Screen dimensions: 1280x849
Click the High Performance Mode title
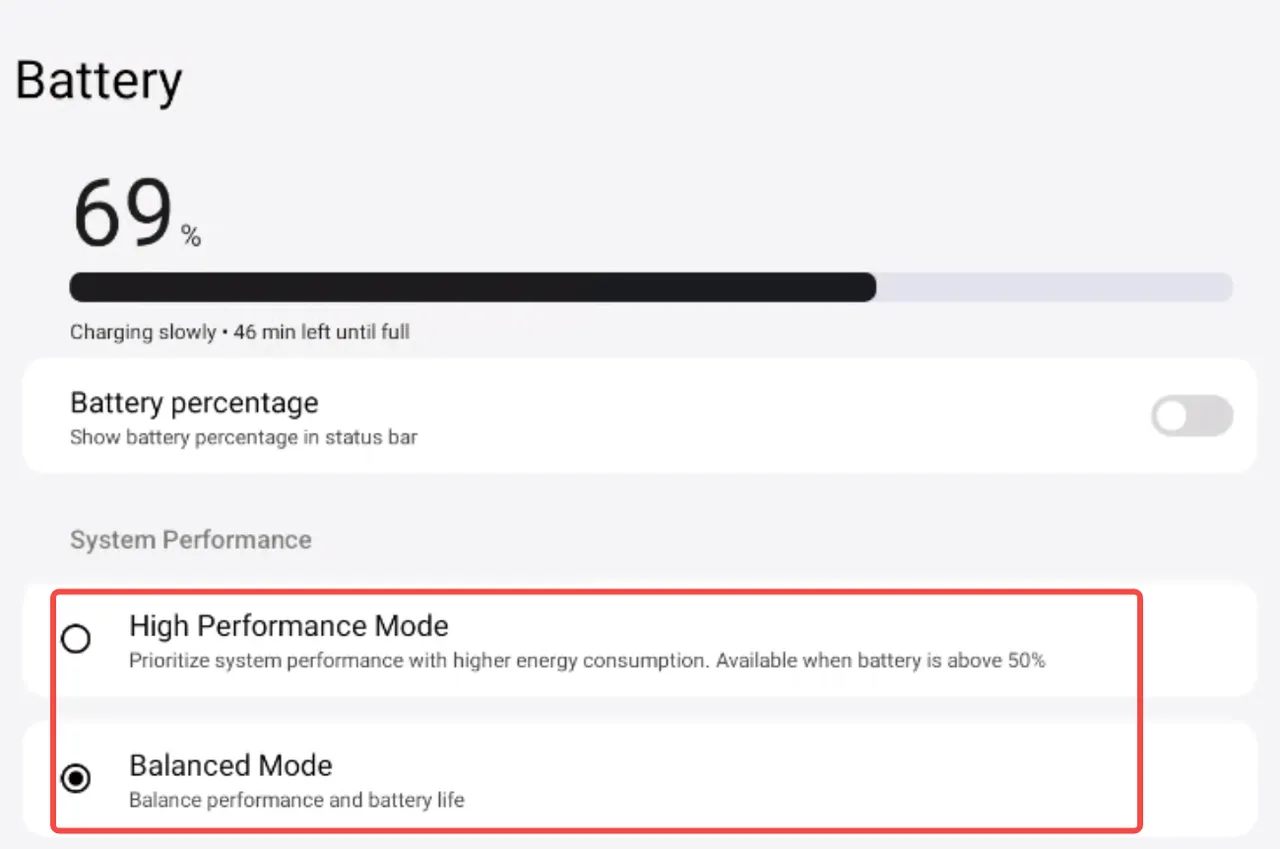288,626
